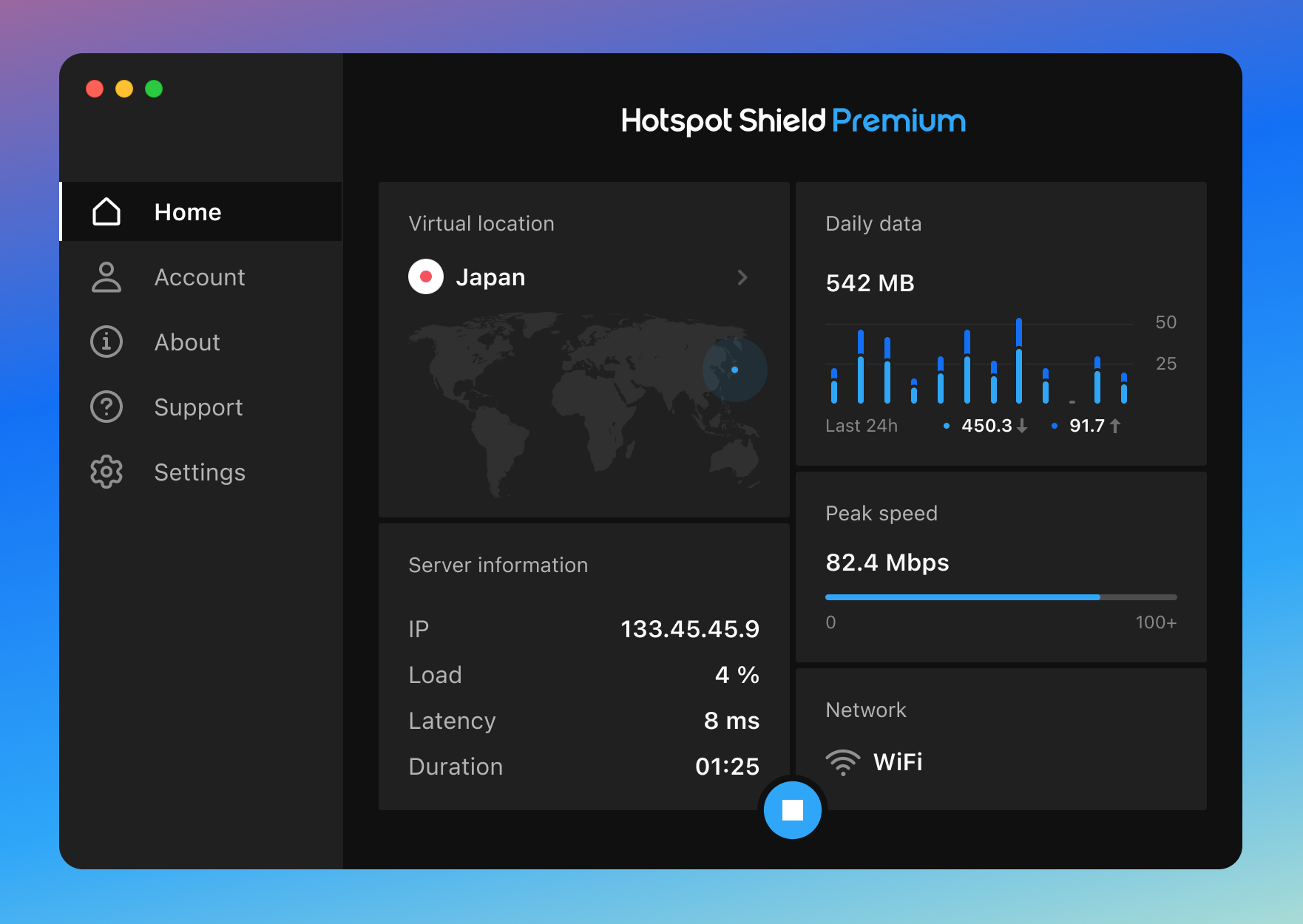Viewport: 1303px width, 924px height.
Task: Click the 91.7 upload figure
Action: click(x=1087, y=426)
